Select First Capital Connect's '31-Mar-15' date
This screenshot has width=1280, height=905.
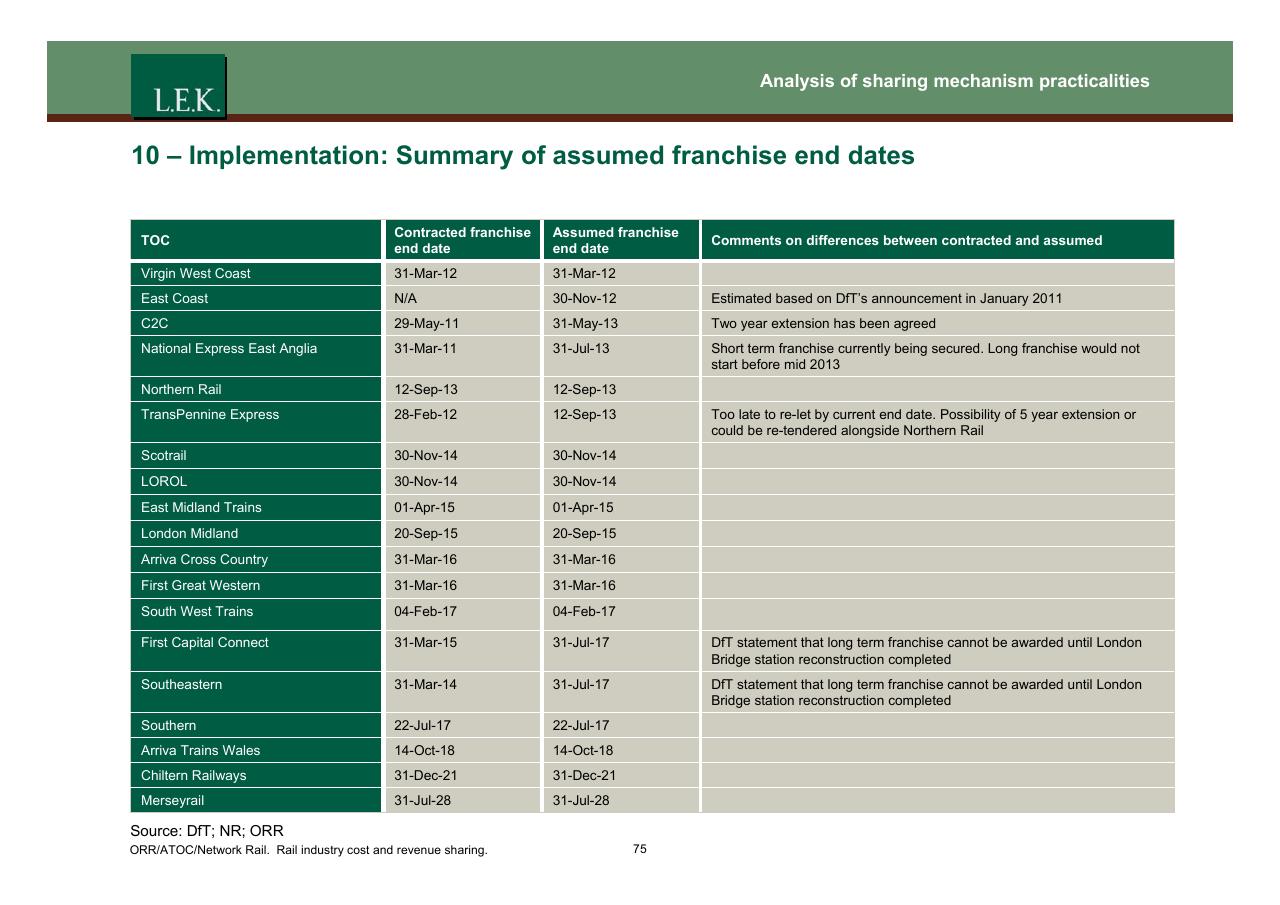coord(462,650)
